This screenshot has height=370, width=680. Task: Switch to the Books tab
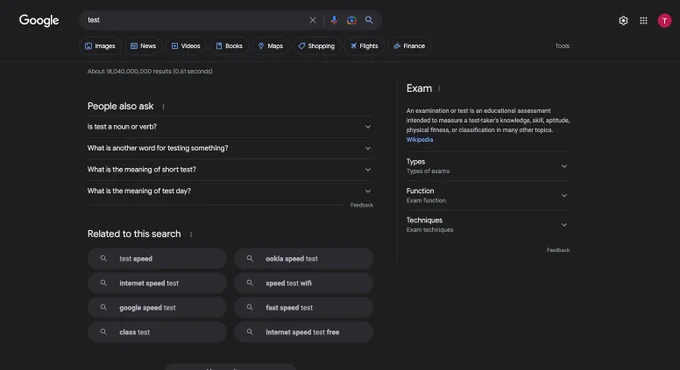tap(229, 46)
